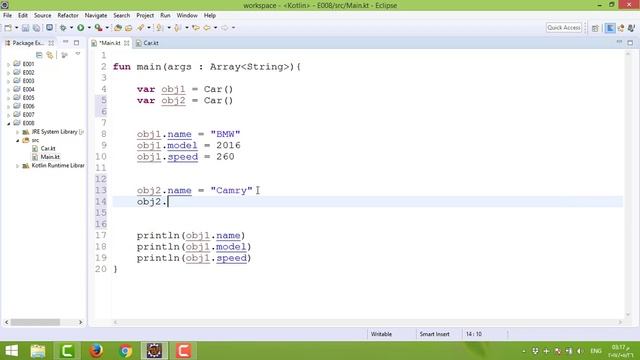
Task: Run the program with the green Run button
Action: tap(81, 28)
